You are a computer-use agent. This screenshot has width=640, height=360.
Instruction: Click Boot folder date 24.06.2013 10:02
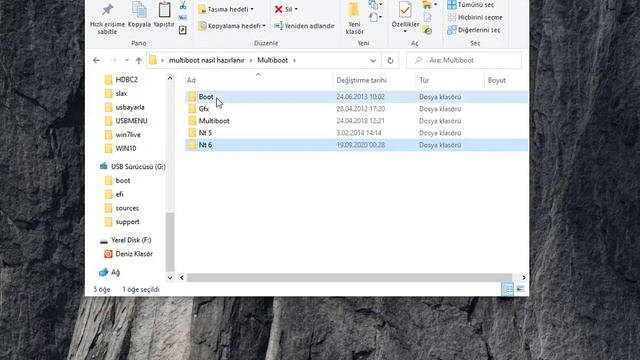click(360, 97)
